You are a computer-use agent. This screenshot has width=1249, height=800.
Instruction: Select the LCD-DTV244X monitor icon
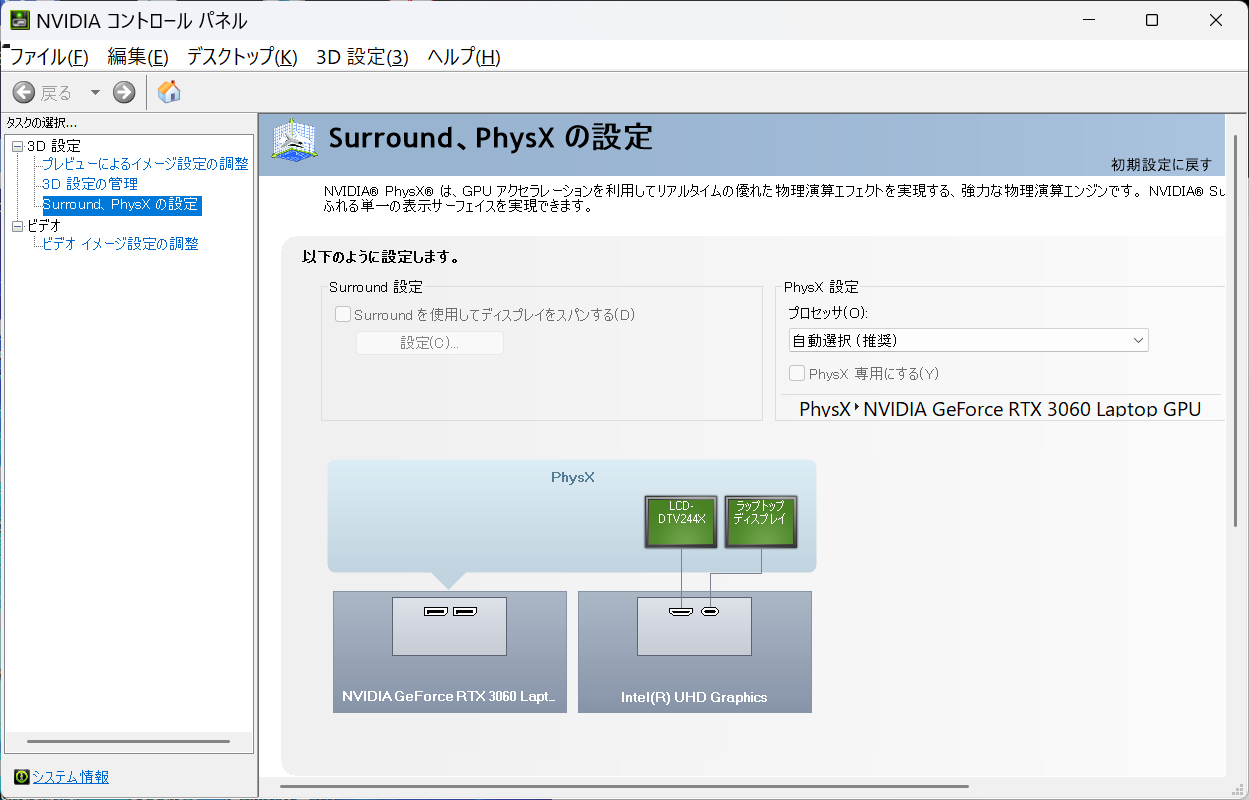click(x=681, y=521)
